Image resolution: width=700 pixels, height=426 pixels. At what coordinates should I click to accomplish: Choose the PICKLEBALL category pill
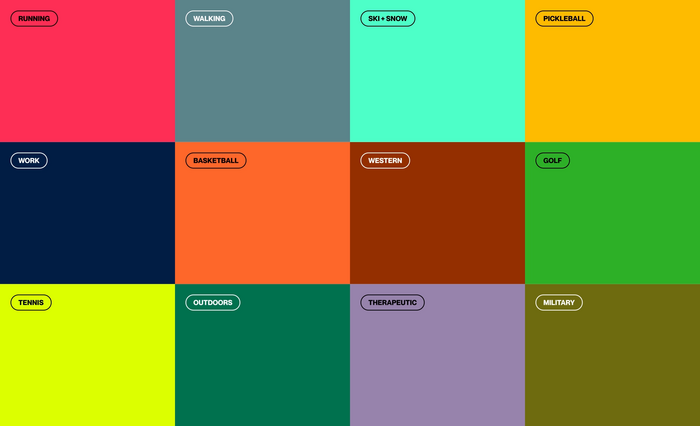[564, 19]
